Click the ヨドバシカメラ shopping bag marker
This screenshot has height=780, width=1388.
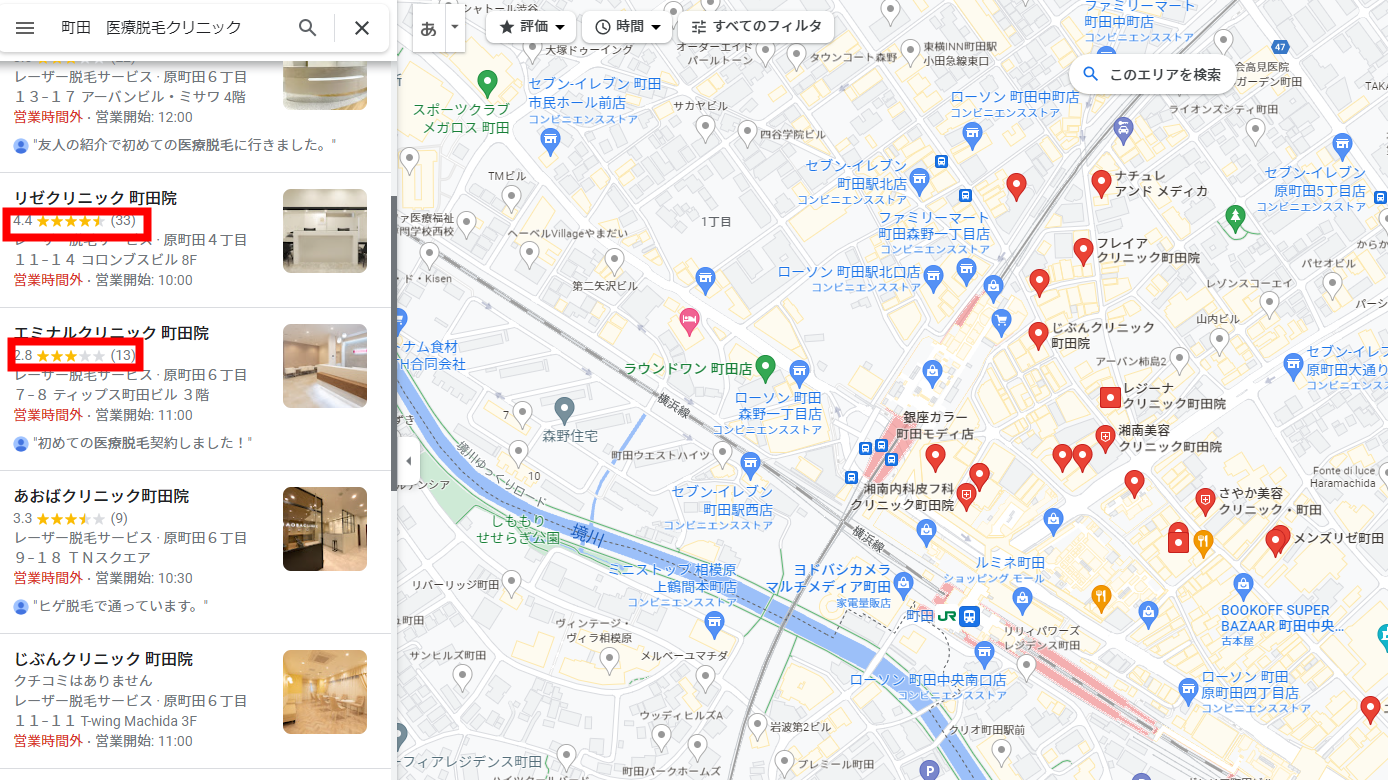tap(904, 582)
